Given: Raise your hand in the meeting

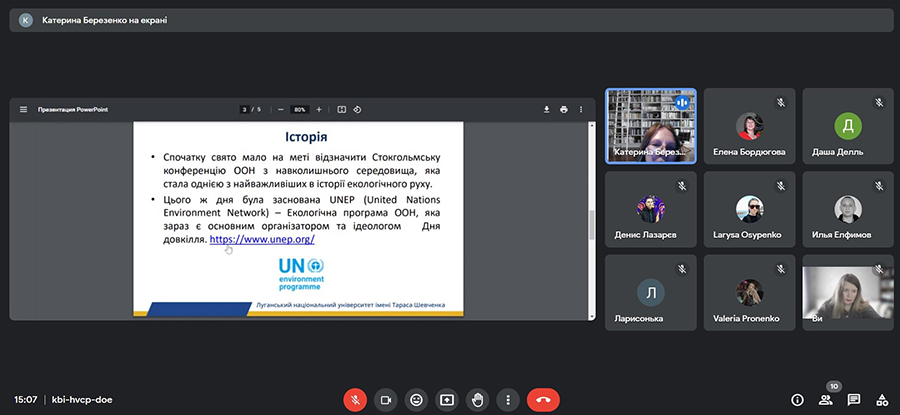Looking at the screenshot, I should click(478, 399).
